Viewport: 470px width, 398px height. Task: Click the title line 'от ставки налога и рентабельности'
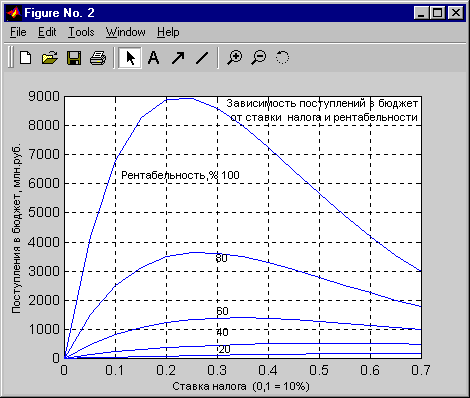click(324, 118)
